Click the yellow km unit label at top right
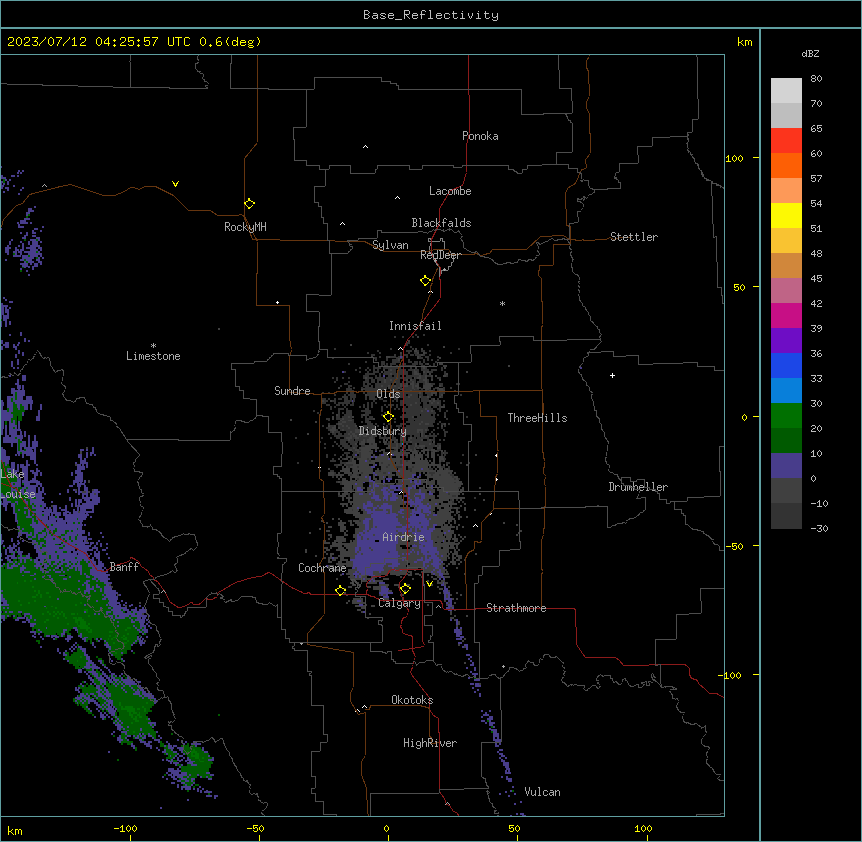This screenshot has height=842, width=862. [x=745, y=42]
